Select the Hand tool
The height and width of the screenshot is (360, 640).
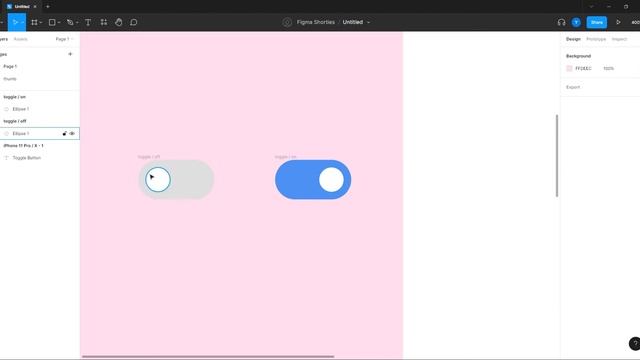pos(118,22)
